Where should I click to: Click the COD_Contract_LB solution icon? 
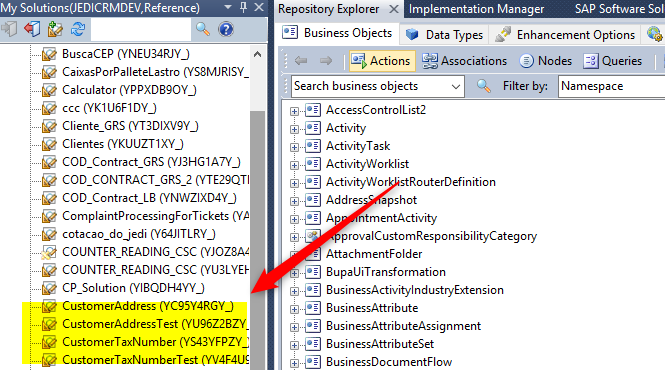49,198
